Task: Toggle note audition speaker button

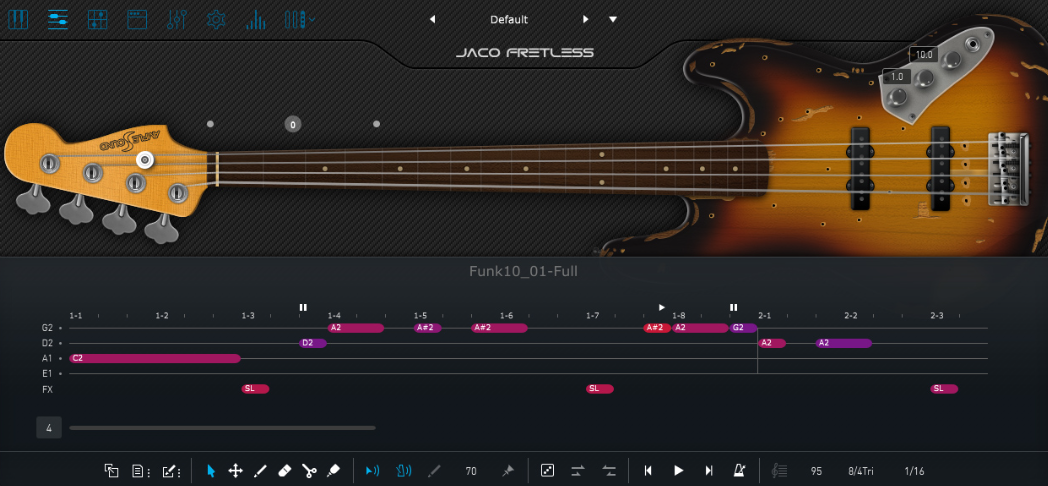Action: click(372, 471)
